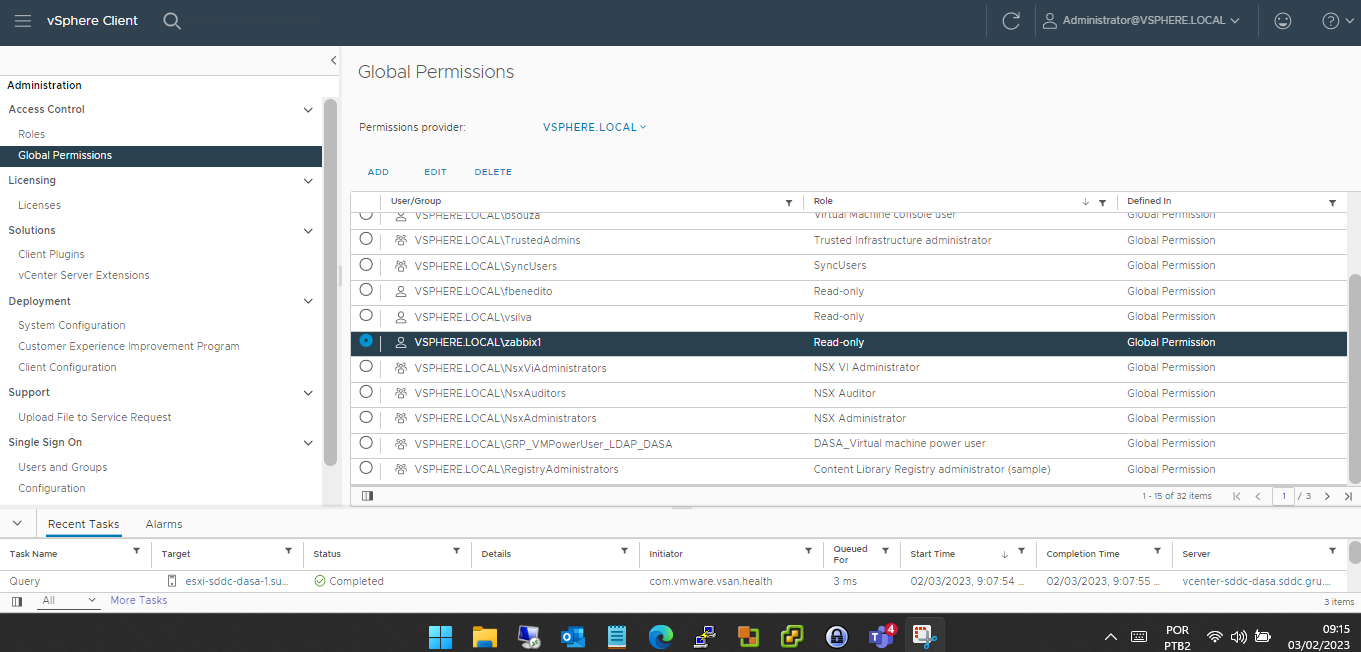Go to previous permissions page

pyautogui.click(x=1258, y=496)
